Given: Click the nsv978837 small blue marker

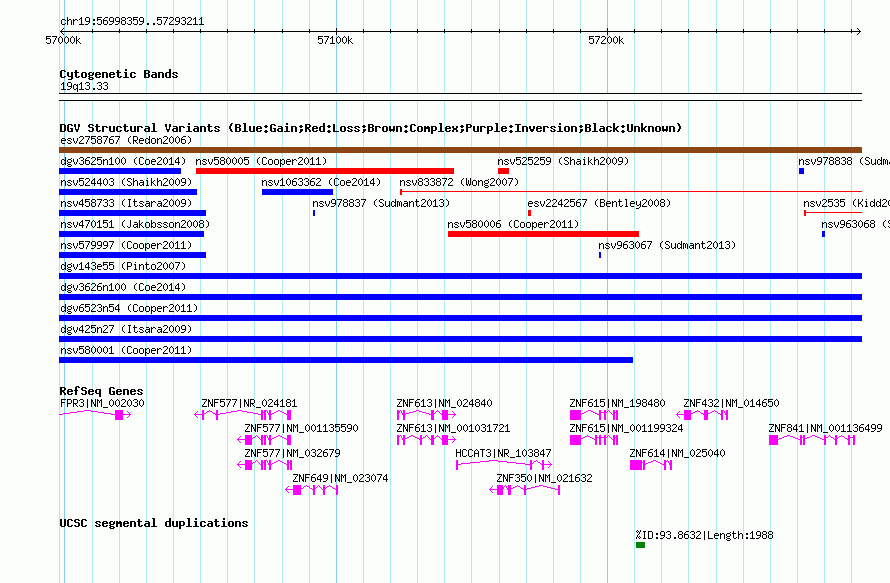Looking at the screenshot, I should pyautogui.click(x=314, y=213).
